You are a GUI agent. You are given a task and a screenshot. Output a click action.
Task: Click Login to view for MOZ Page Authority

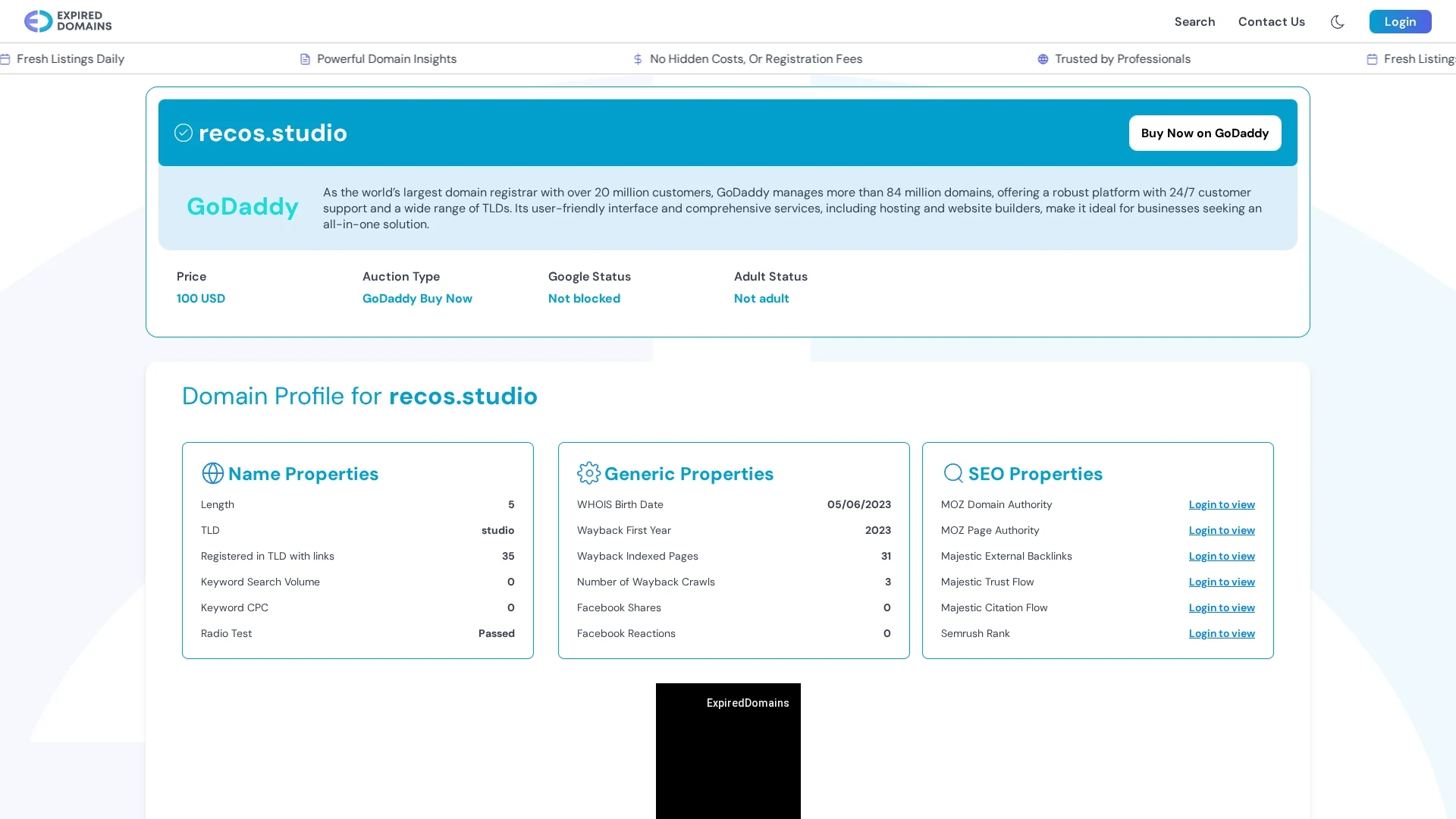coord(1222,531)
